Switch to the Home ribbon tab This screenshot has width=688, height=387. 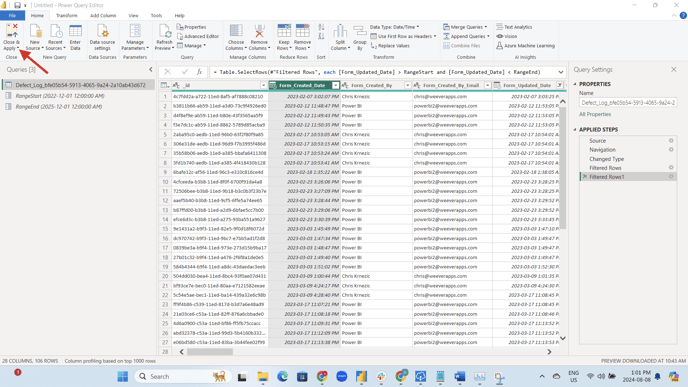tap(37, 15)
